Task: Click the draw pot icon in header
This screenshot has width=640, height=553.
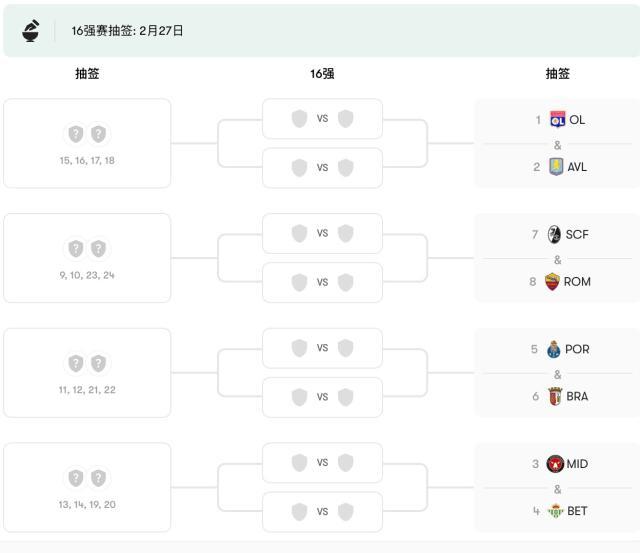Action: 31,31
